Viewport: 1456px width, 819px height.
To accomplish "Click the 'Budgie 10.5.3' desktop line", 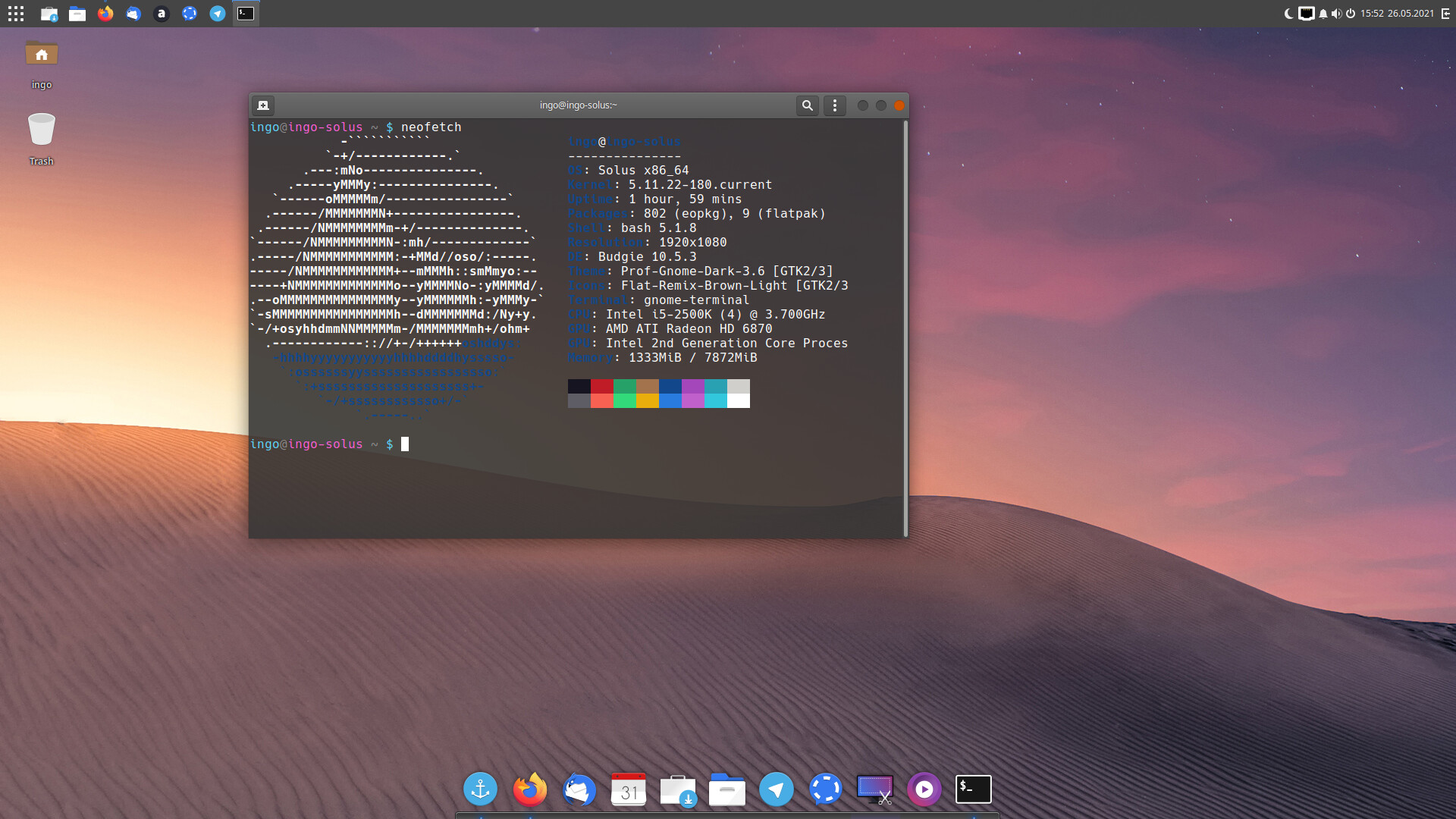I will (x=648, y=256).
